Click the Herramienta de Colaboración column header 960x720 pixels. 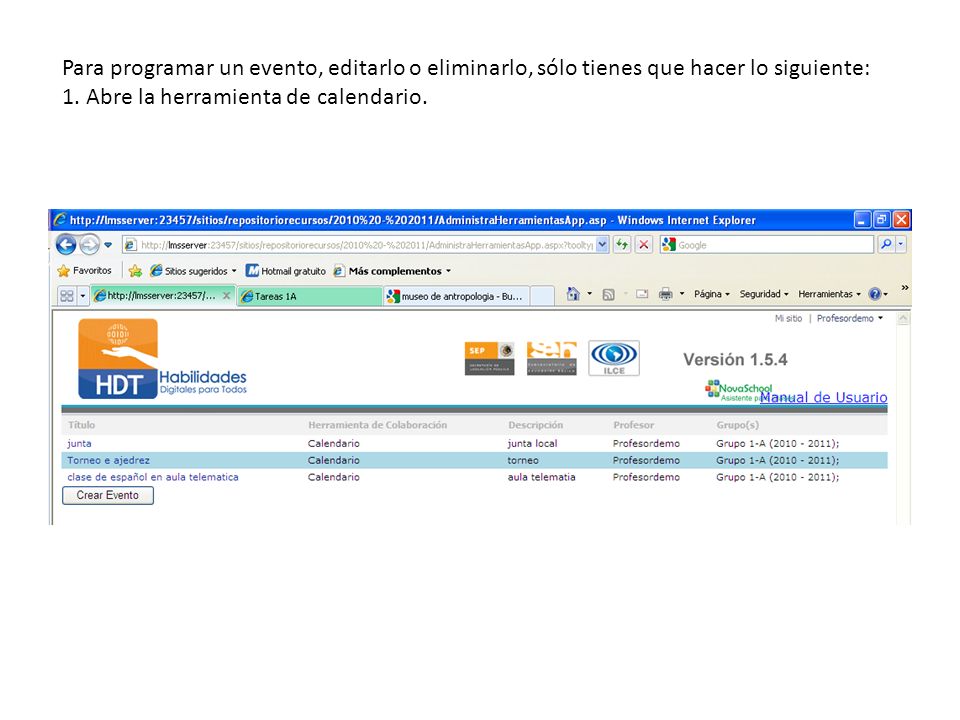(x=377, y=425)
